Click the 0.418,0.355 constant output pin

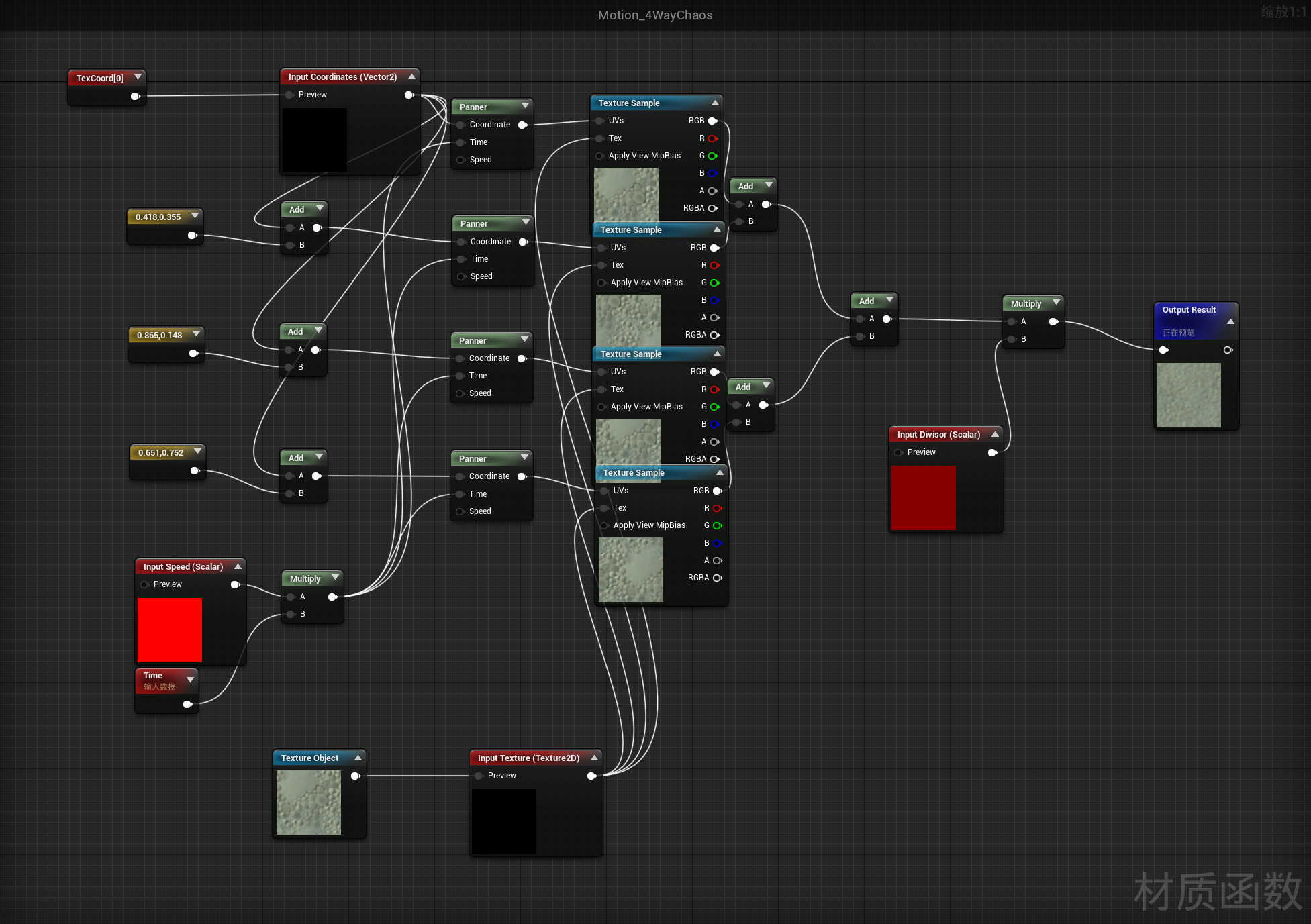coord(192,236)
